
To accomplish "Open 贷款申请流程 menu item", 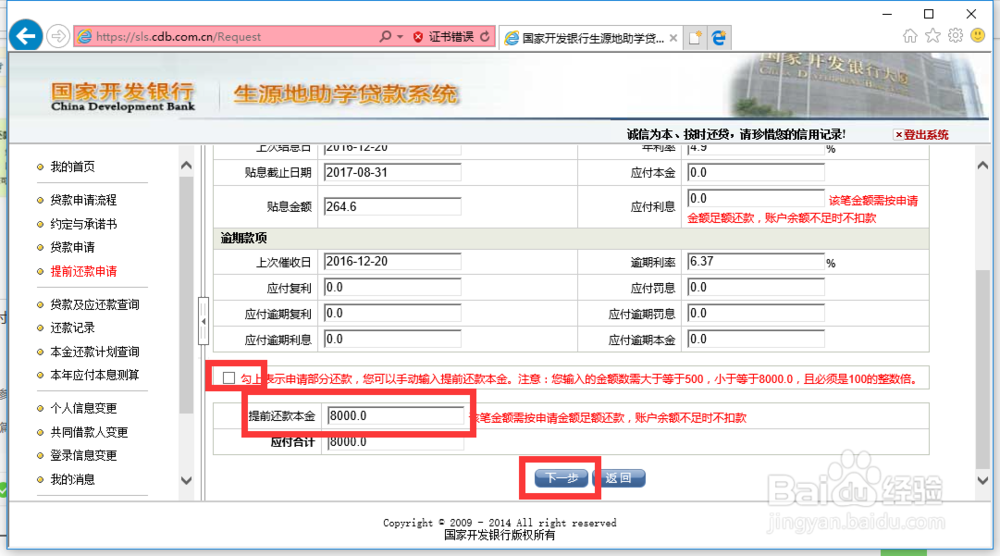I will click(84, 200).
